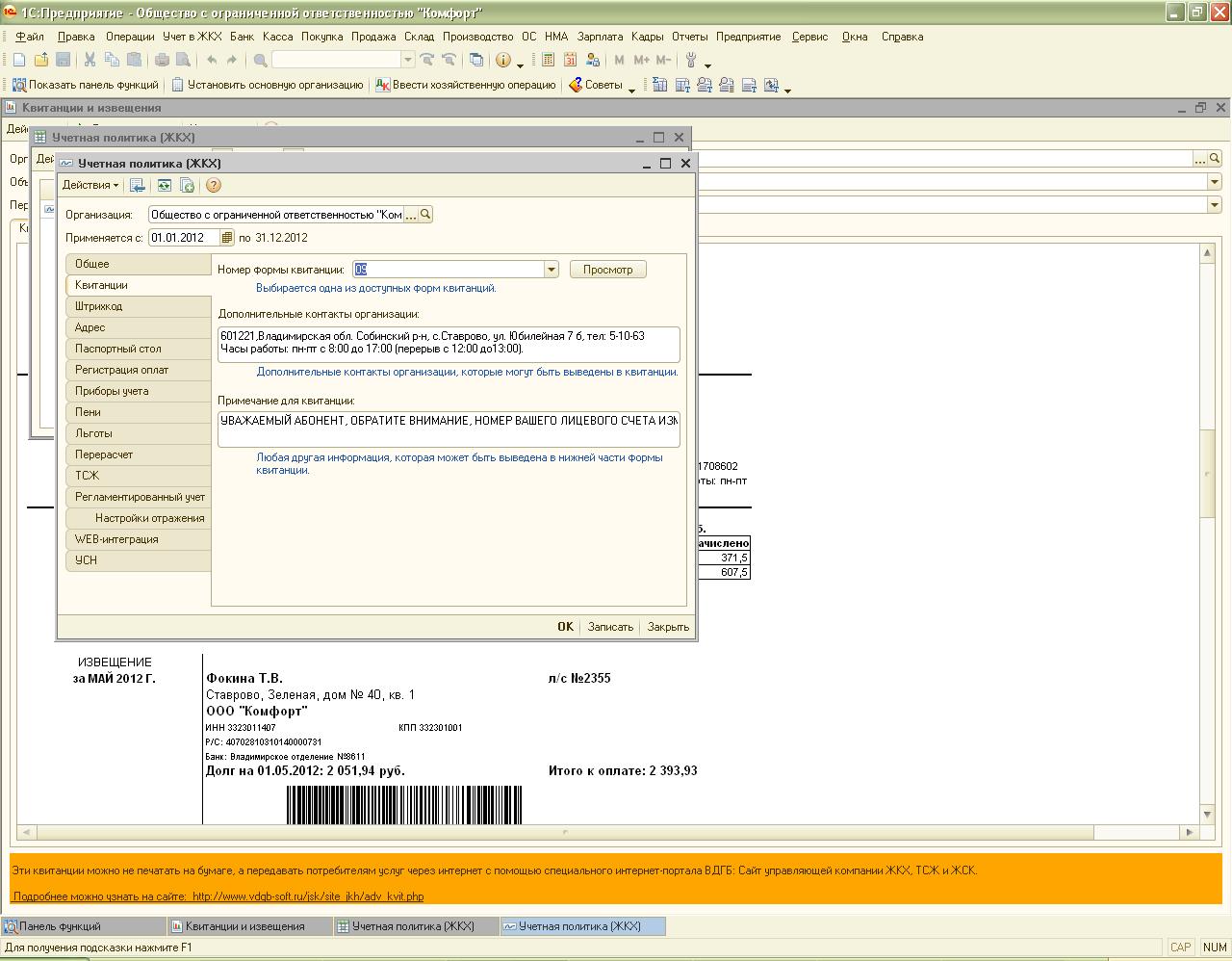Expand the Номер формы квитанции dropdown
The width and height of the screenshot is (1232, 961).
[x=552, y=270]
